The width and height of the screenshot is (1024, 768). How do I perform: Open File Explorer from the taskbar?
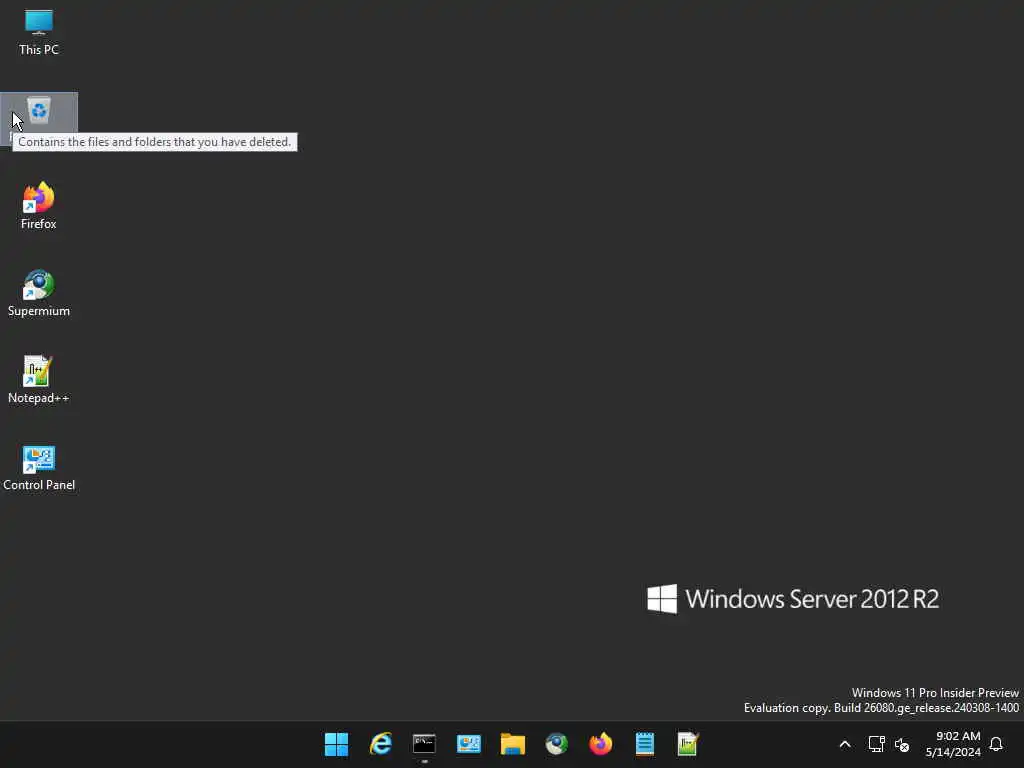[513, 744]
